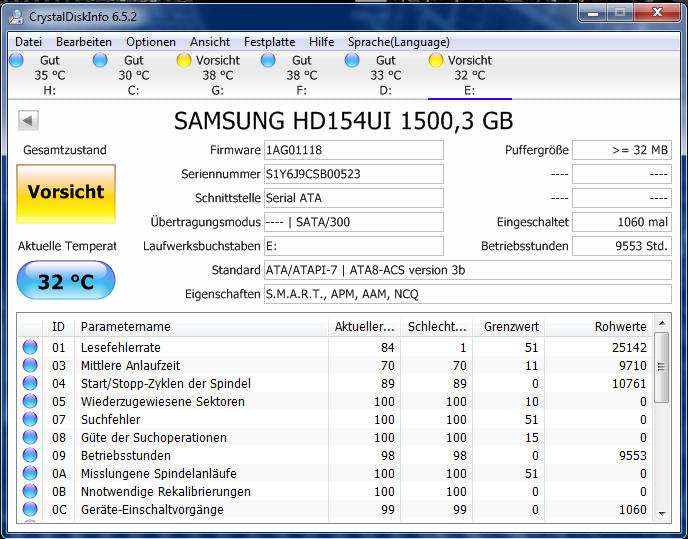Click the status orb for Lesefehlerrate
This screenshot has height=539, width=688.
(x=30, y=347)
